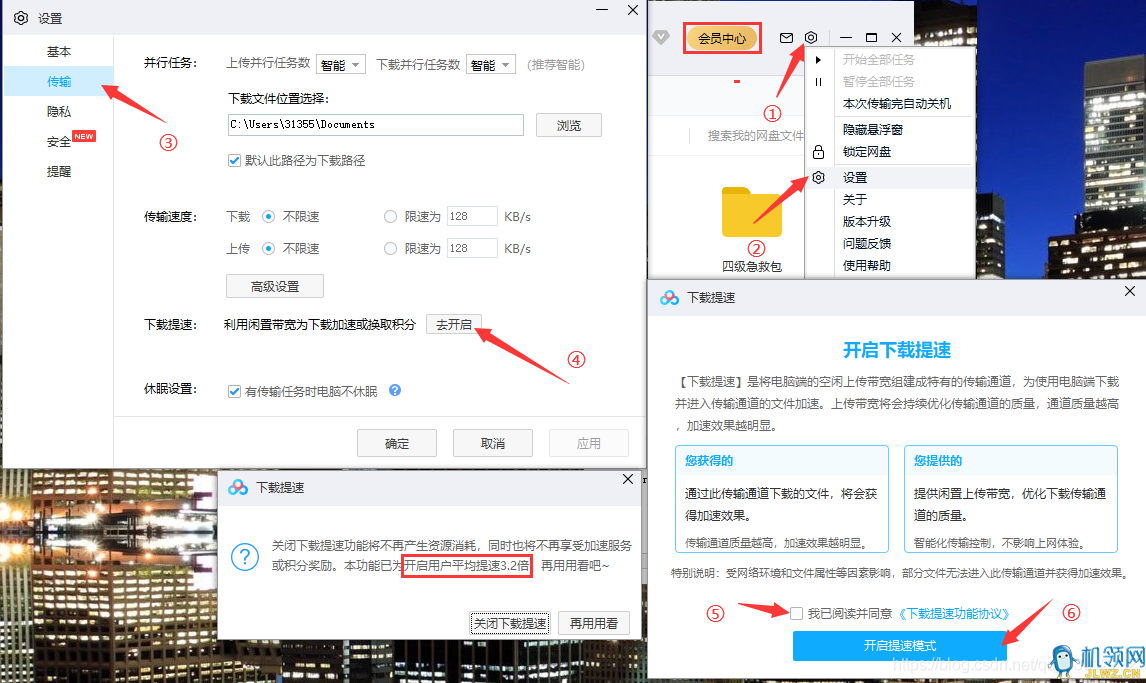Click the settings gear icon in Netdisk titlebar
This screenshot has height=683, width=1146.
point(811,37)
